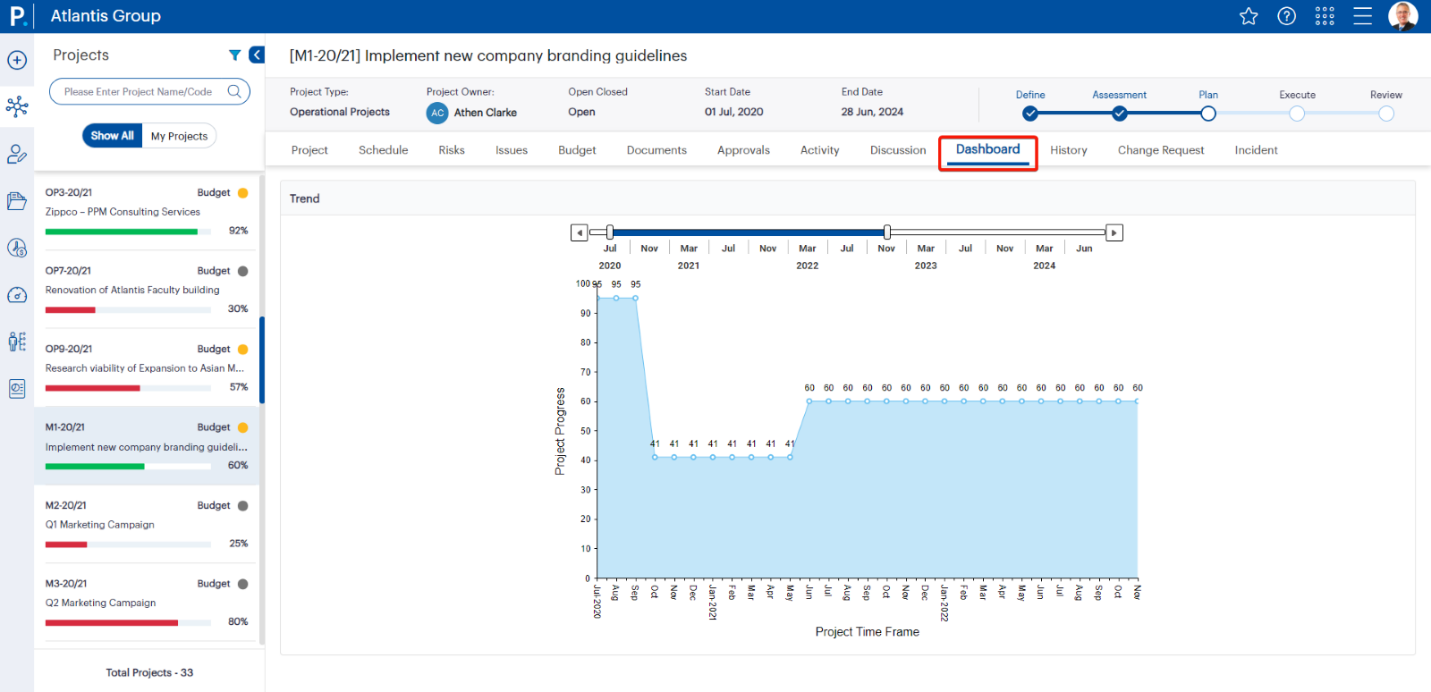This screenshot has width=1431, height=692.
Task: Select the Show All toggle
Action: [x=112, y=136]
